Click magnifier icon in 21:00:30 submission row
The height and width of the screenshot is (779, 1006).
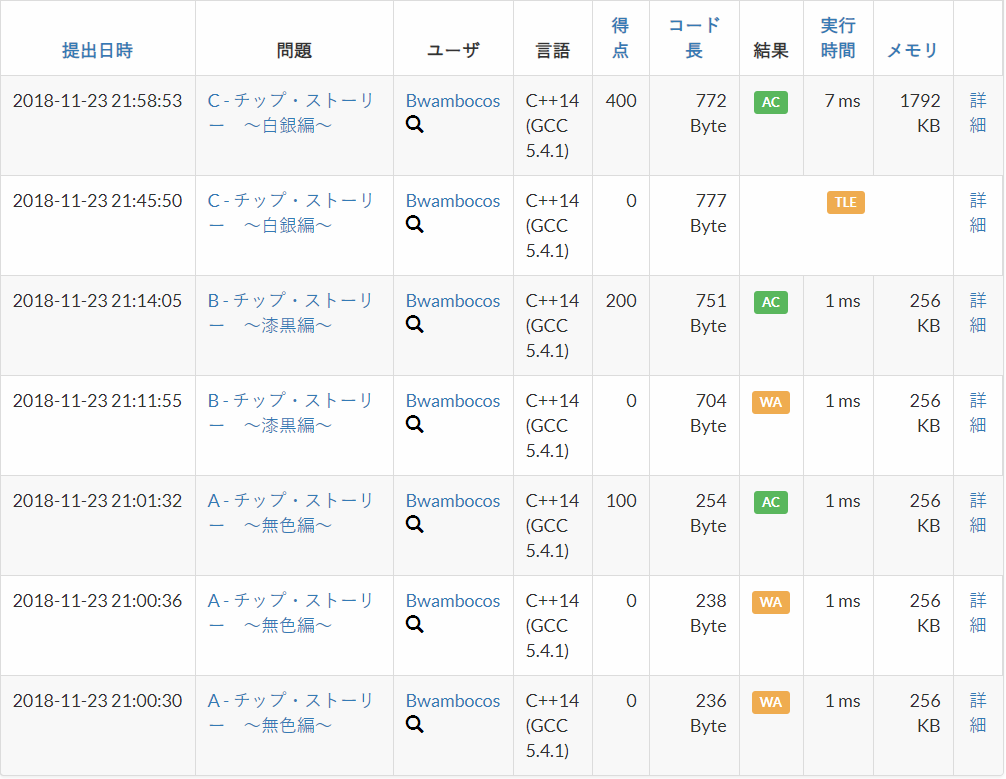click(x=414, y=724)
